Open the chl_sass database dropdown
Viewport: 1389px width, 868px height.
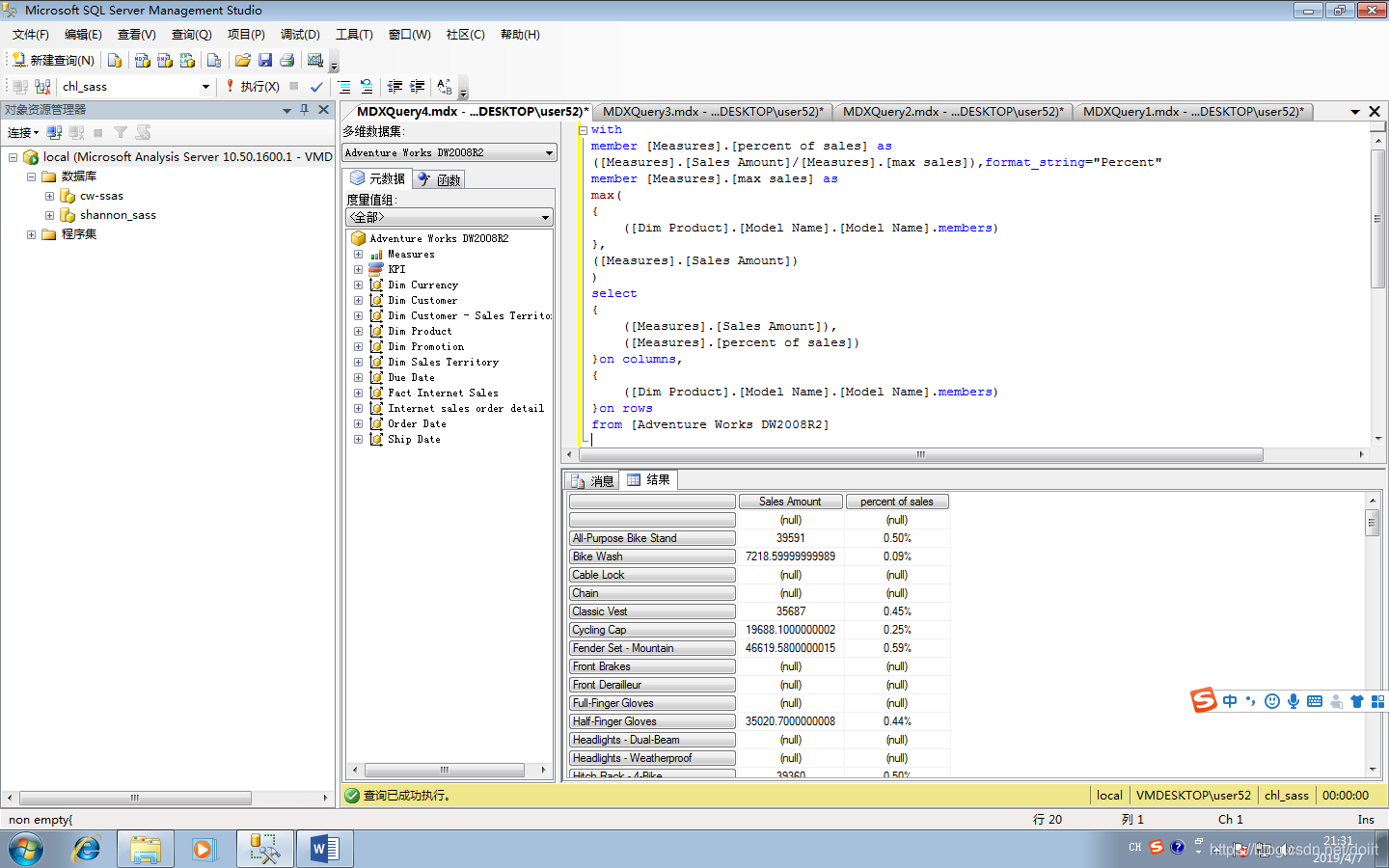205,87
